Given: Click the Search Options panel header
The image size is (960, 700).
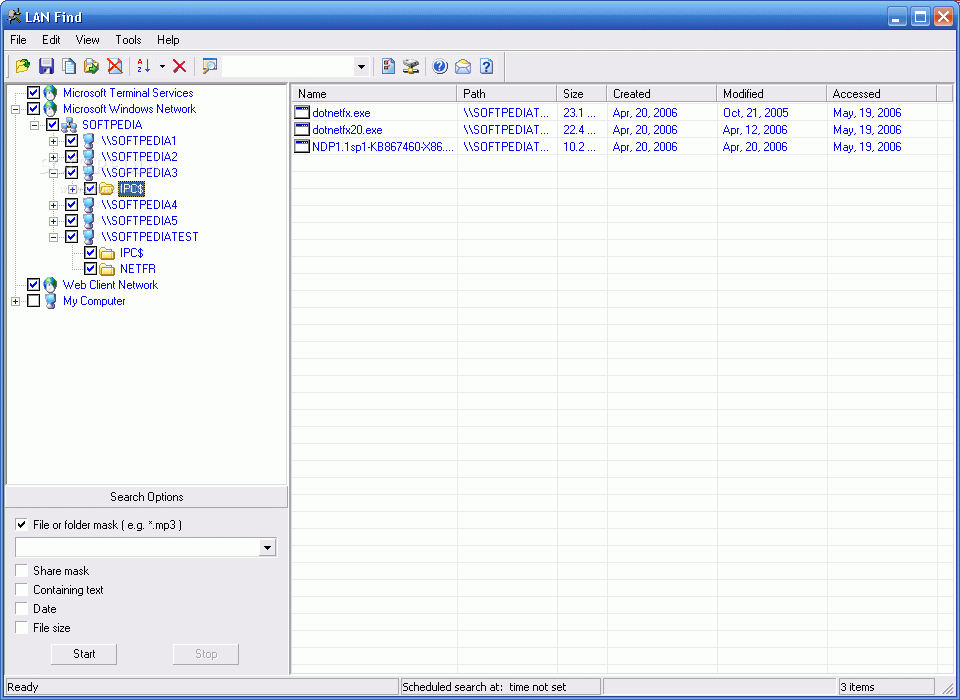Looking at the screenshot, I should [146, 497].
